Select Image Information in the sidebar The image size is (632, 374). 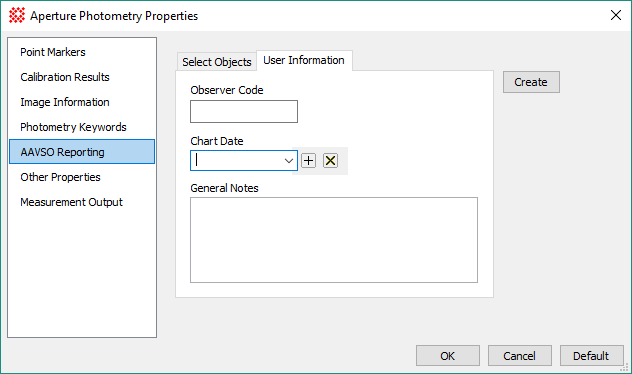click(65, 102)
